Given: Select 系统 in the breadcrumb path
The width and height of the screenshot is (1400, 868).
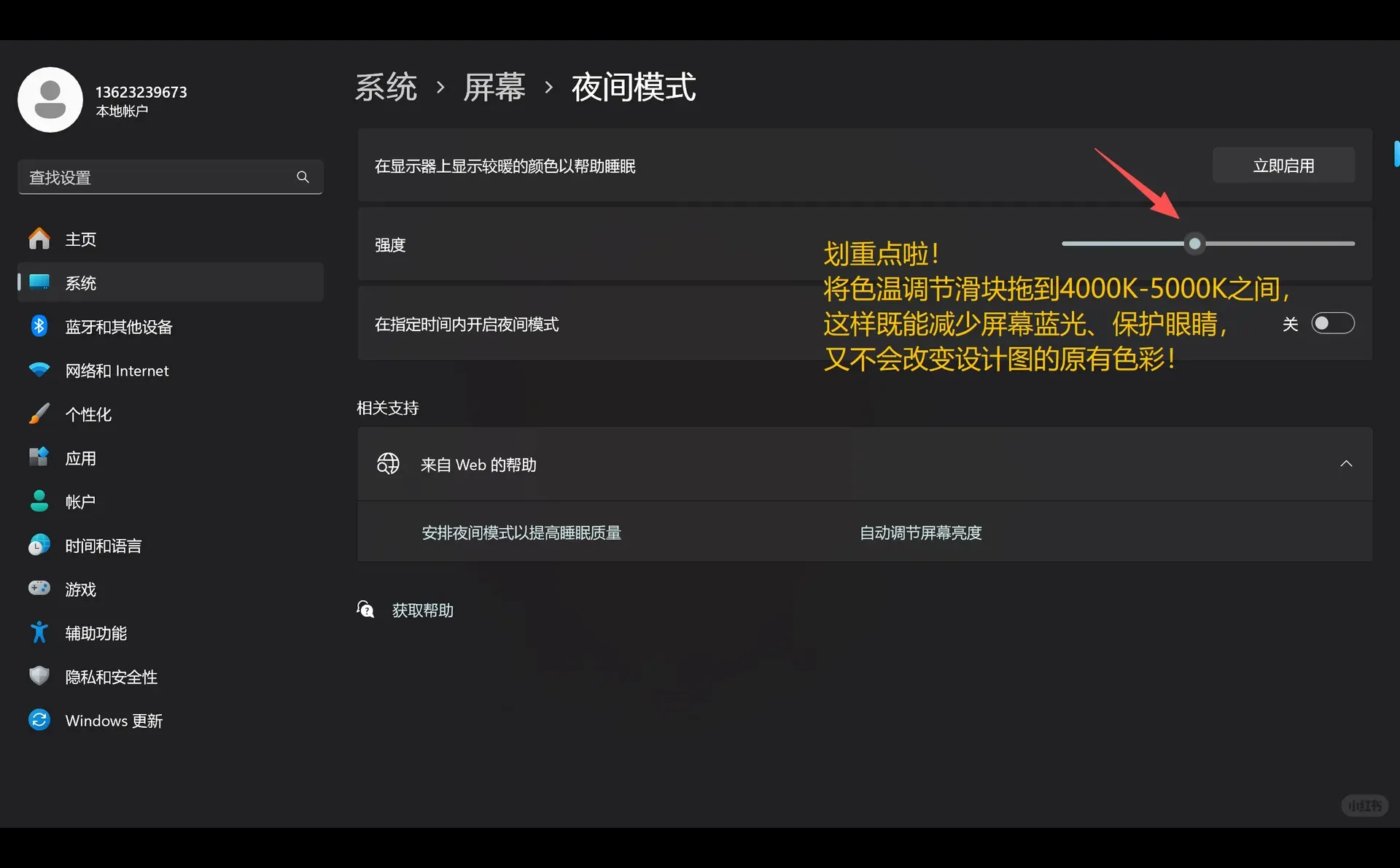Looking at the screenshot, I should (386, 87).
